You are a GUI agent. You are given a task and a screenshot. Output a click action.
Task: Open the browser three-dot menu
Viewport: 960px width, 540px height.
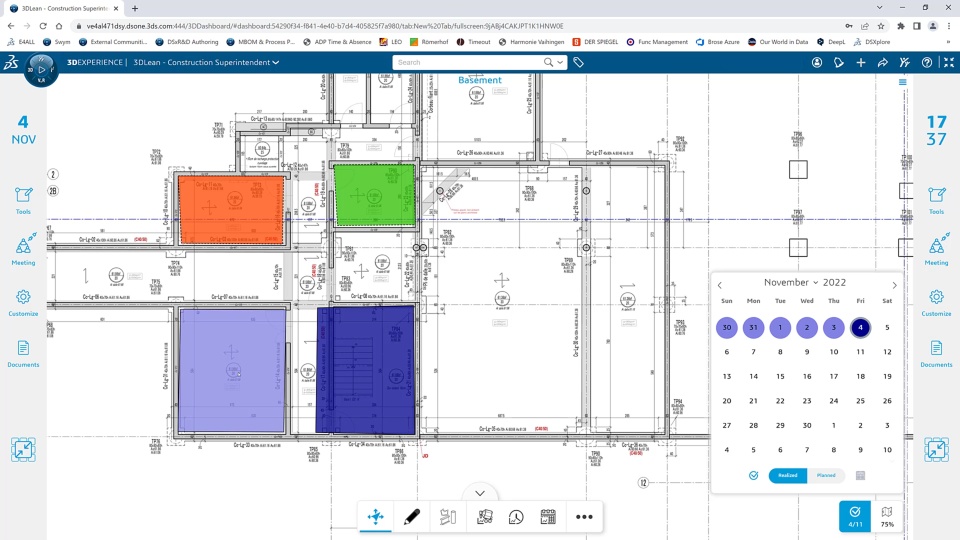[x=949, y=26]
